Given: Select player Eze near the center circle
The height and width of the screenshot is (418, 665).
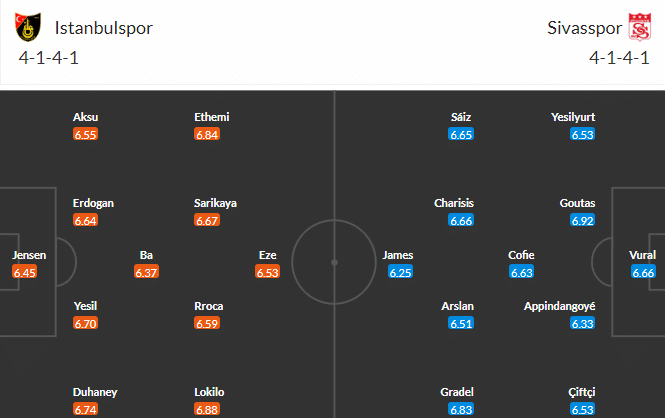Looking at the screenshot, I should pos(267,255).
